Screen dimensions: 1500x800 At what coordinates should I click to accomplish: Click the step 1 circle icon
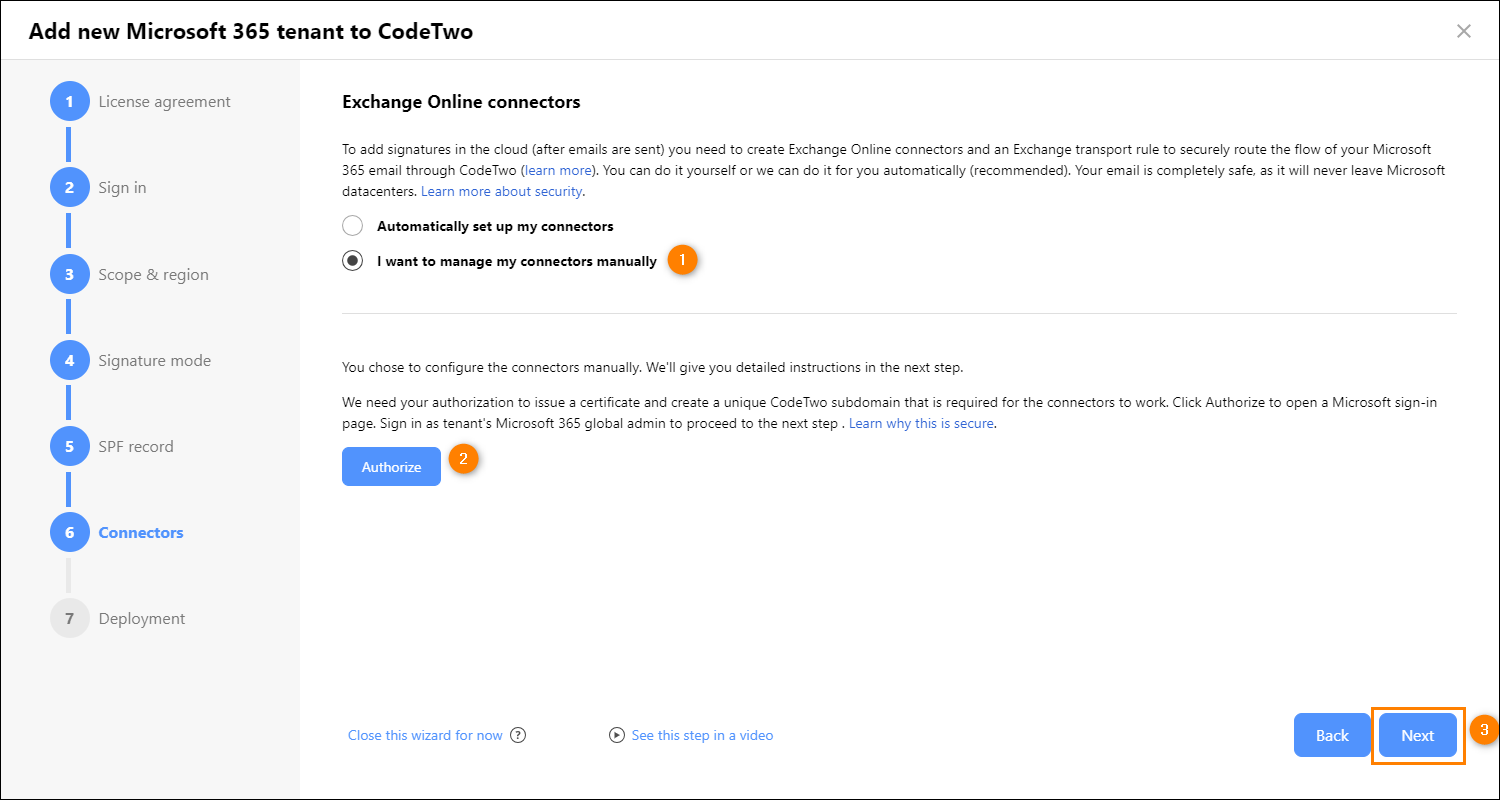[x=69, y=101]
